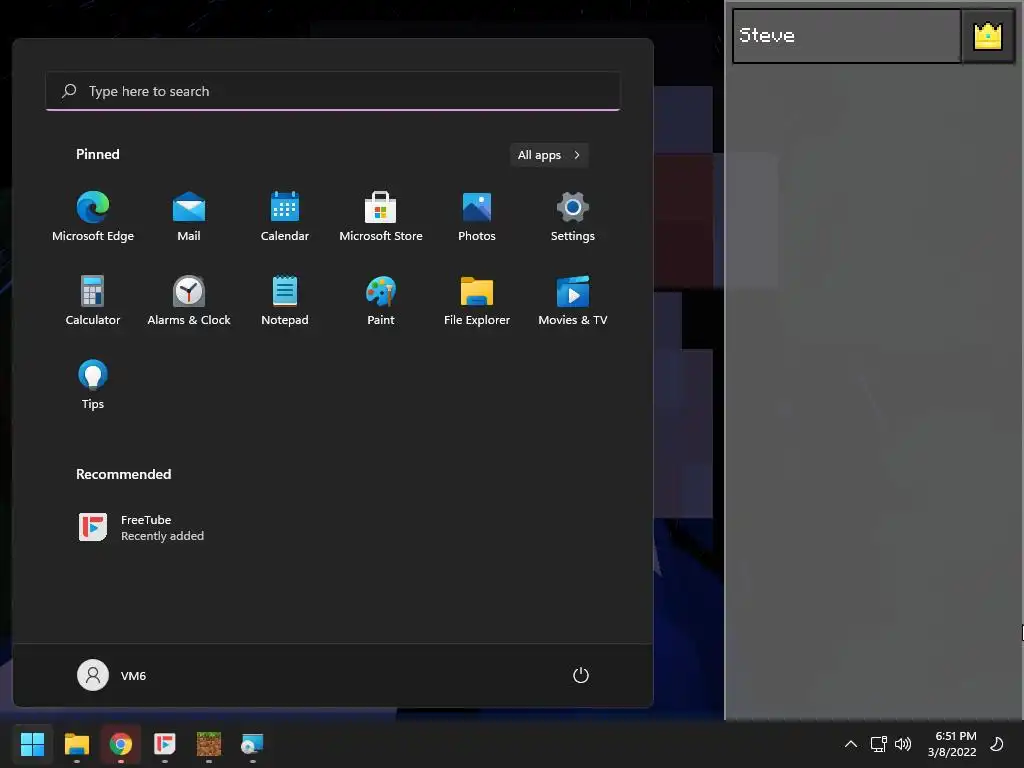
Task: Click the yellow crown icon beside Steve
Action: 987,36
